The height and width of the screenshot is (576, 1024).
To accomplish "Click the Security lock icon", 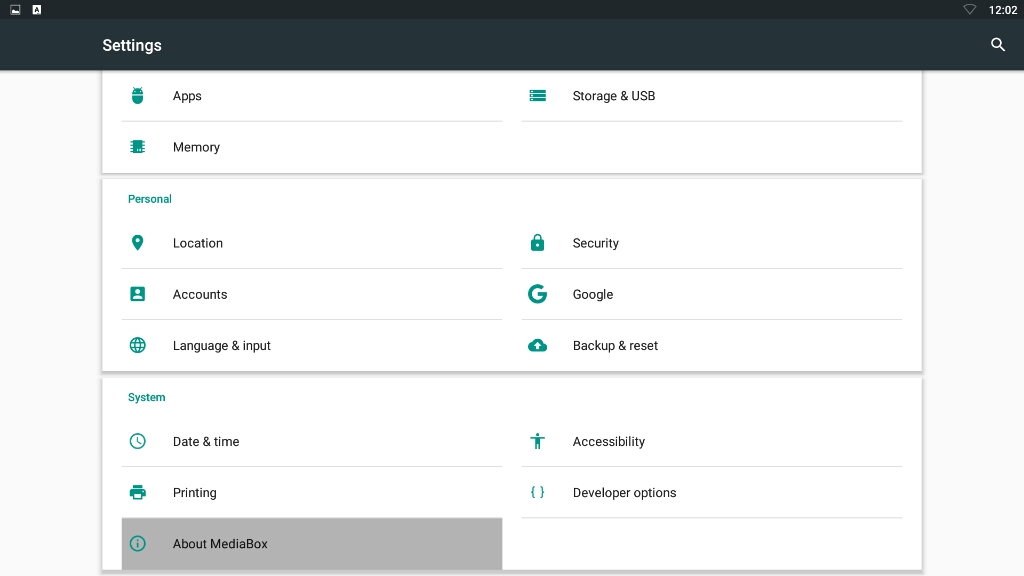I will coord(538,243).
